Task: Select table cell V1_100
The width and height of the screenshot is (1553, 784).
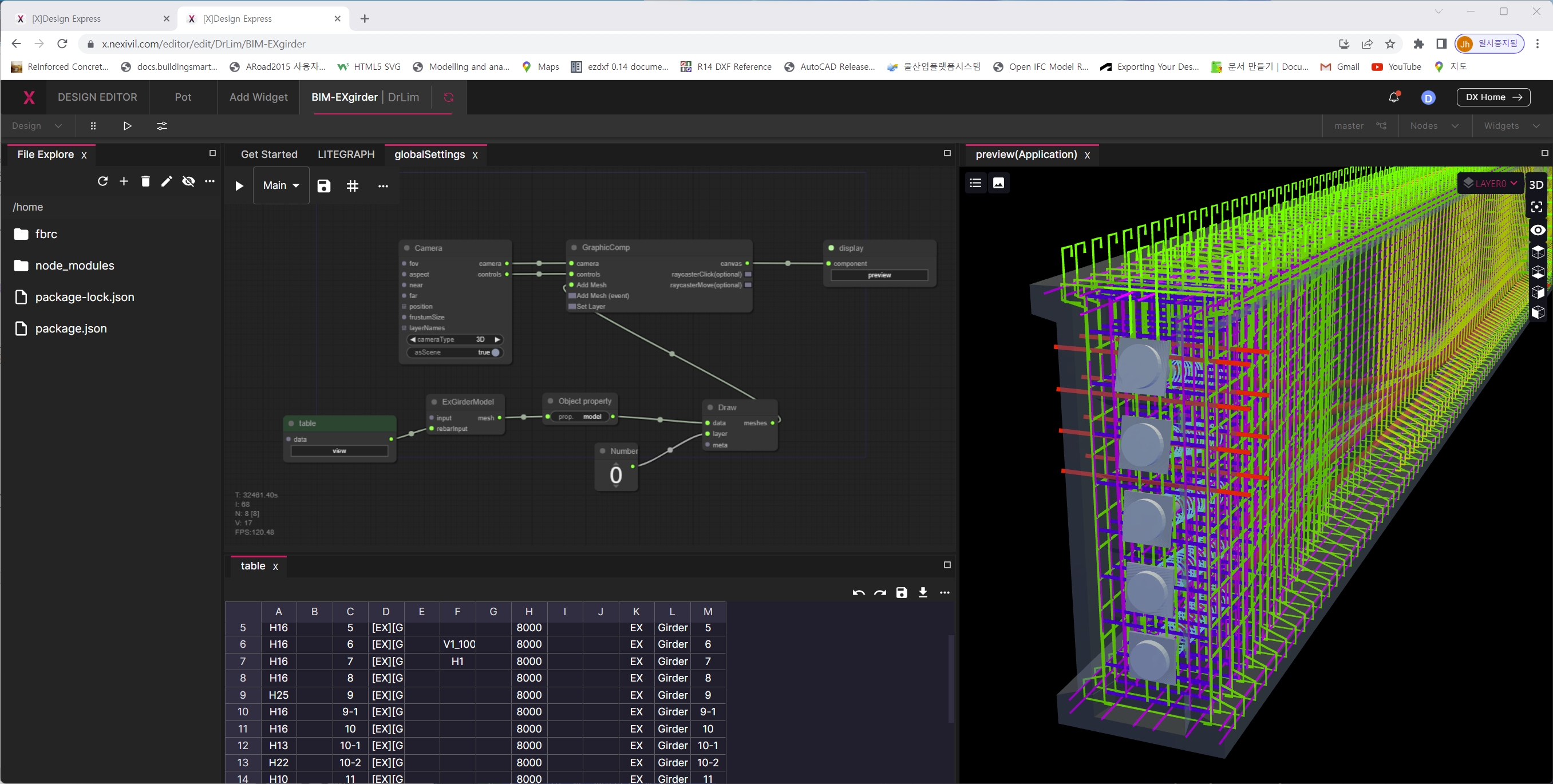Action: [x=458, y=644]
